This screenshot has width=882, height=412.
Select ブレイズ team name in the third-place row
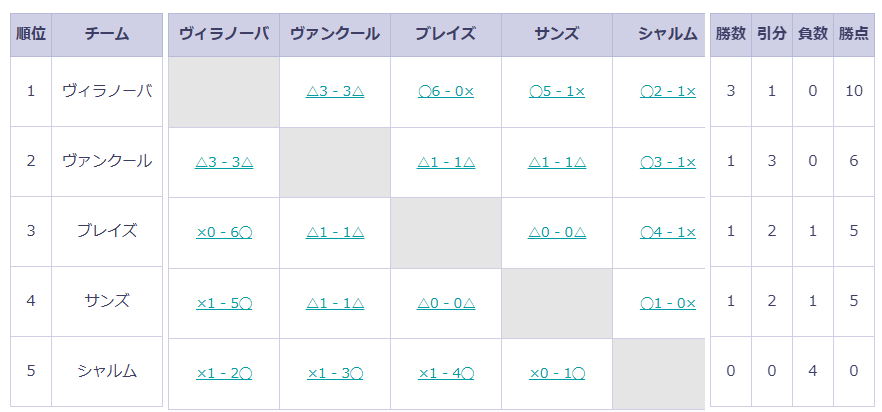tap(107, 231)
